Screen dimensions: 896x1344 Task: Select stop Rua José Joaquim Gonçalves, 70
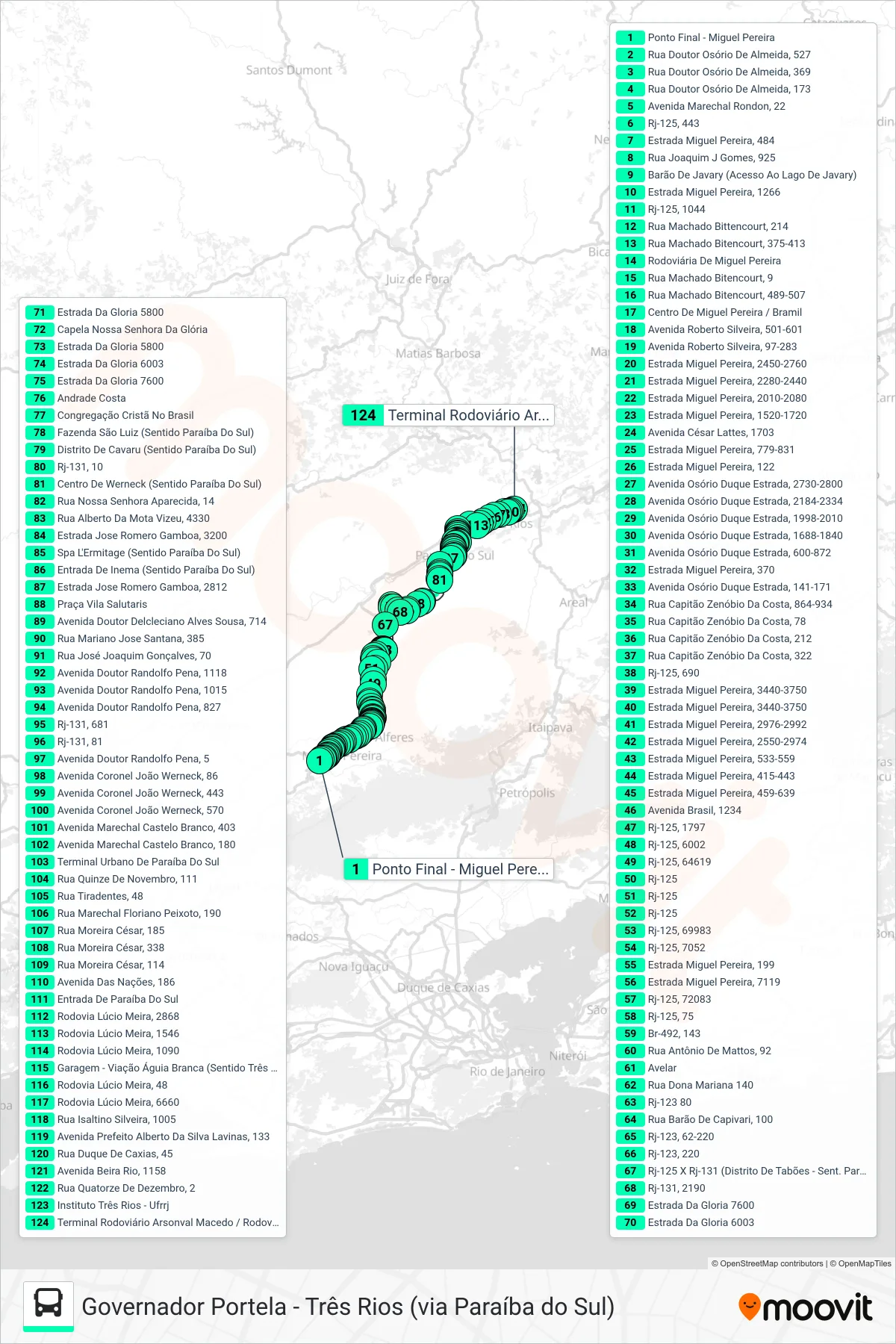119,656
